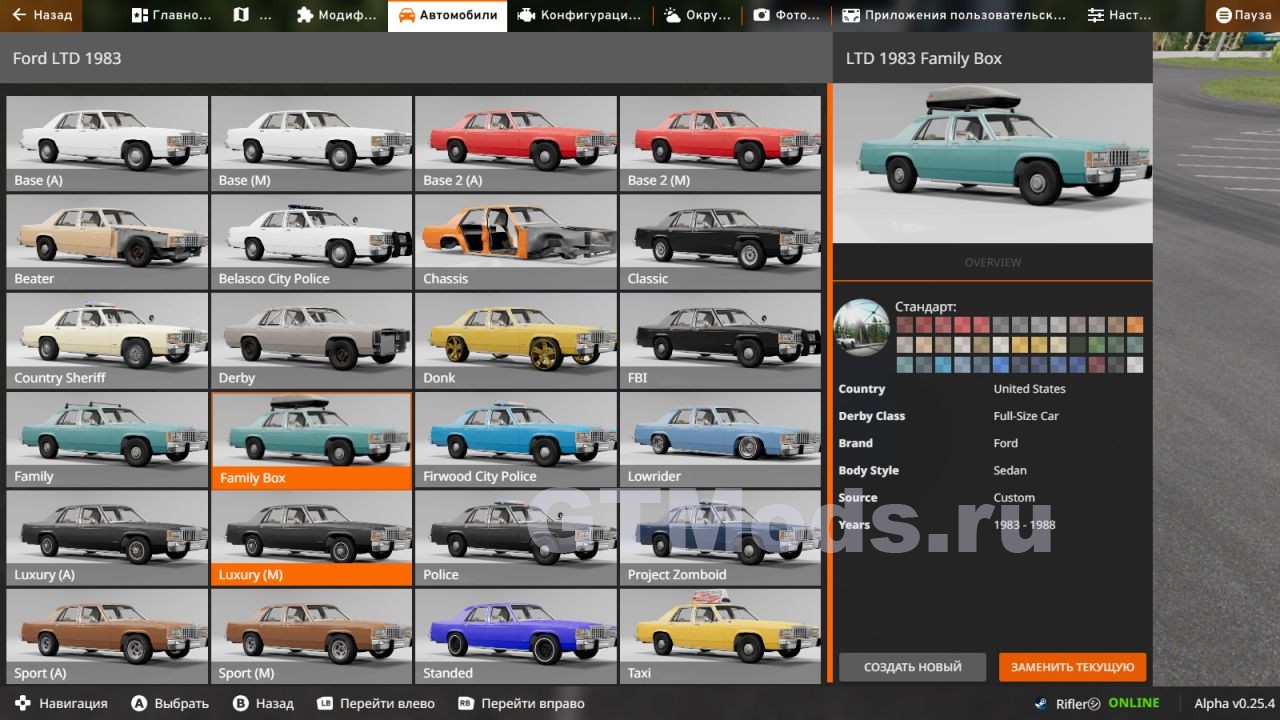Pick the Luxury (M) configuration

coord(312,537)
